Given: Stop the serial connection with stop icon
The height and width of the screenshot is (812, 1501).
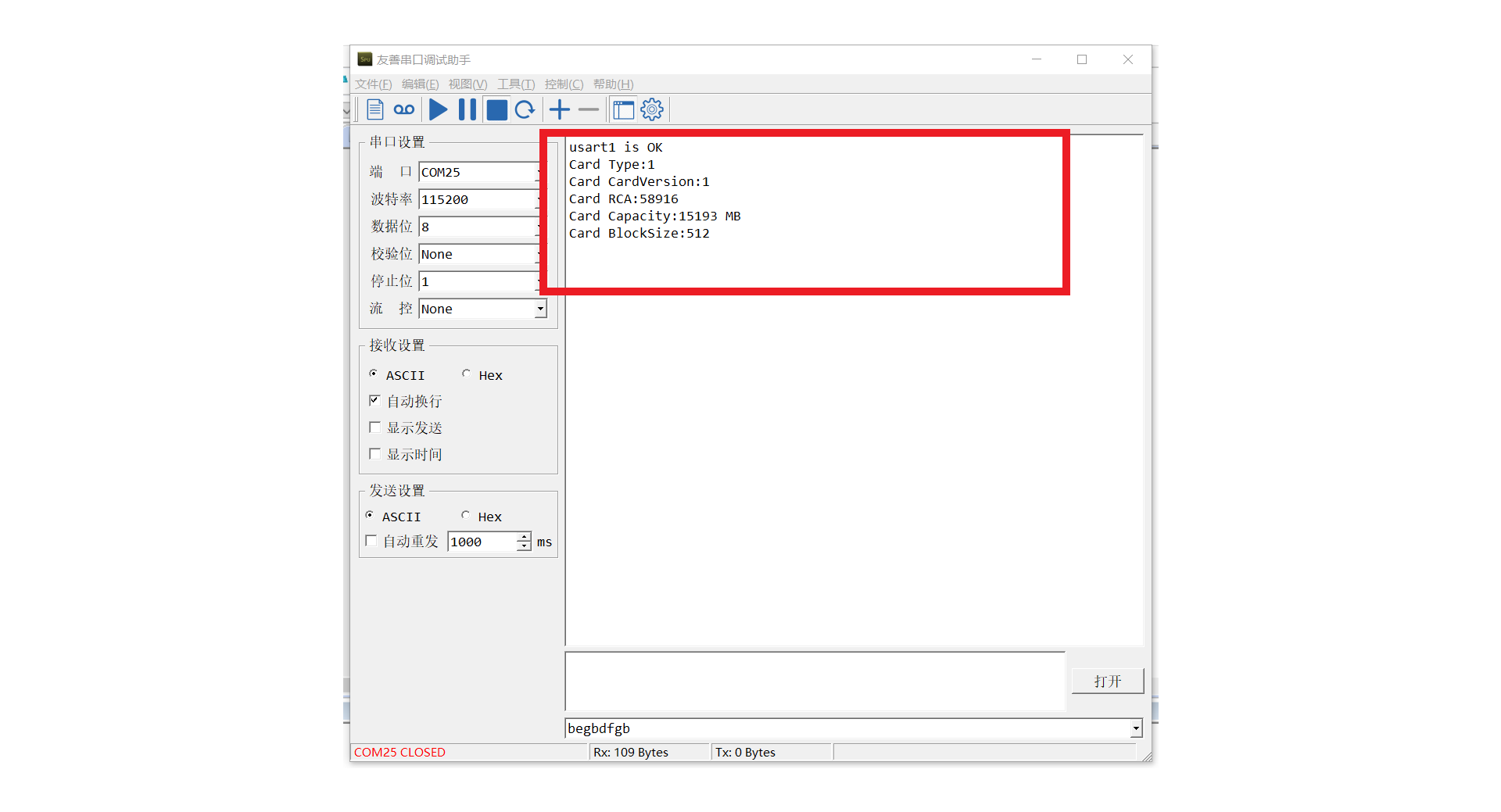Looking at the screenshot, I should click(x=496, y=110).
